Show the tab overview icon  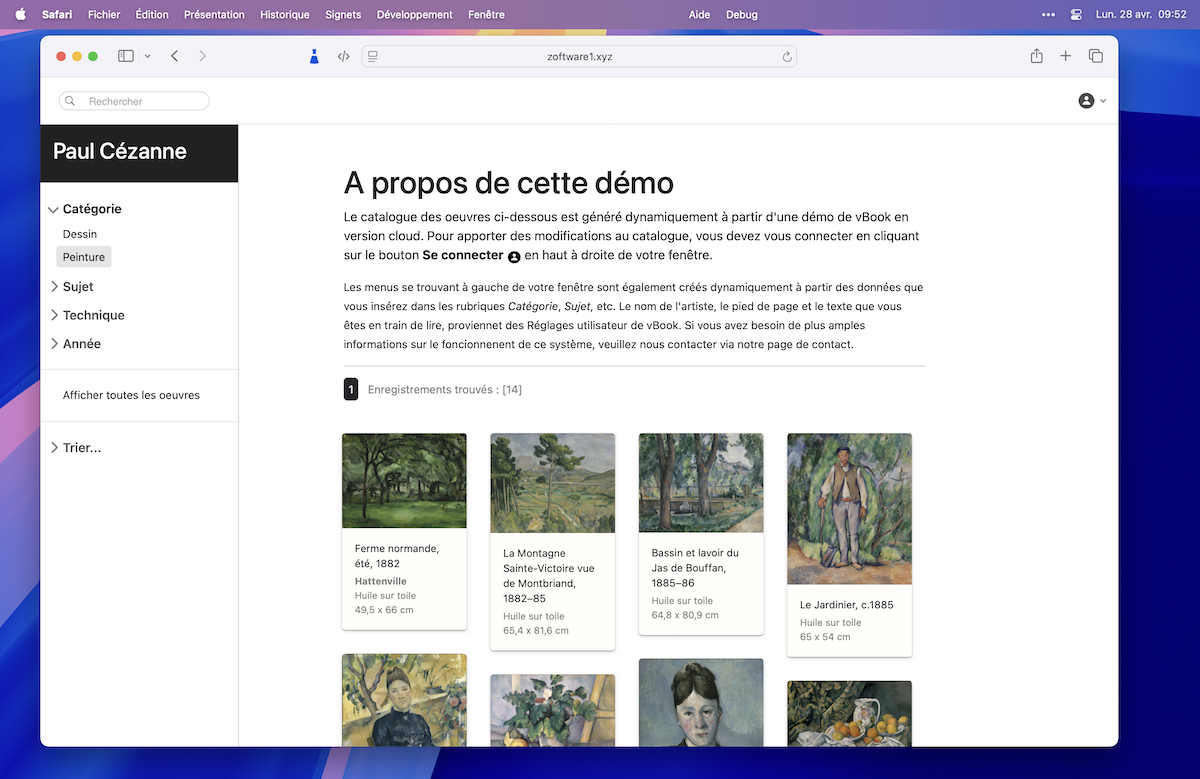coord(1095,56)
